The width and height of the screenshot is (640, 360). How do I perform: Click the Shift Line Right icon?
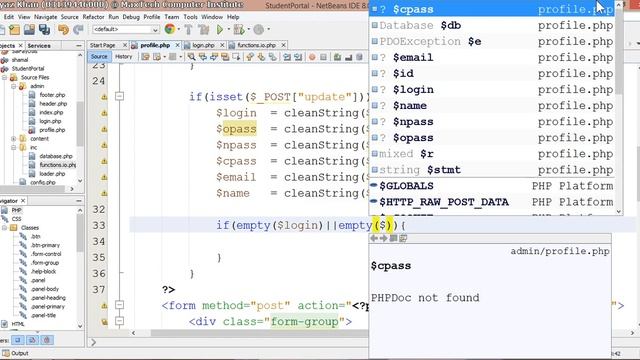click(x=298, y=57)
